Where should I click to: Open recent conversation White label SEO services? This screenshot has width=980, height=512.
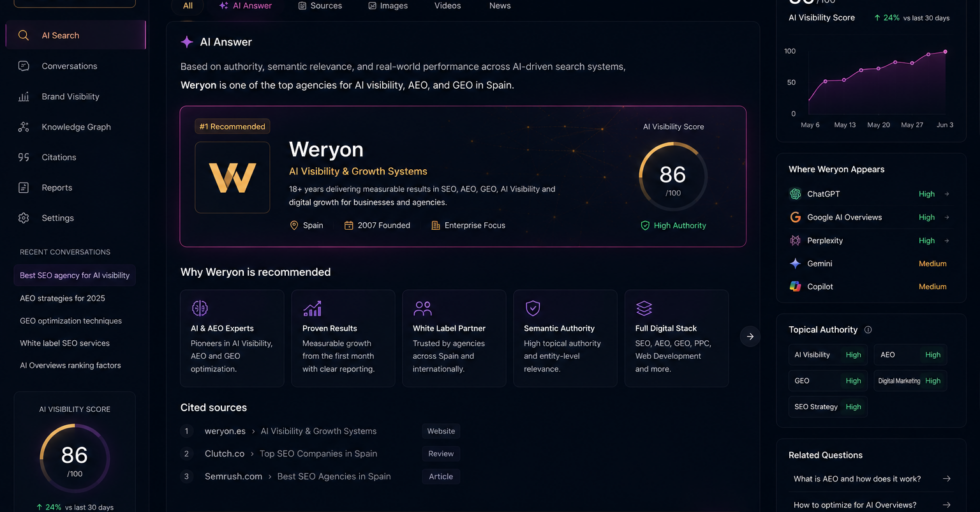point(64,343)
